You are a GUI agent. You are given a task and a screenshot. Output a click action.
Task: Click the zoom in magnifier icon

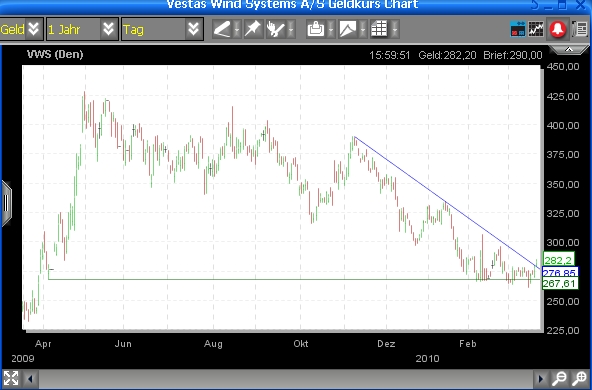pos(580,378)
